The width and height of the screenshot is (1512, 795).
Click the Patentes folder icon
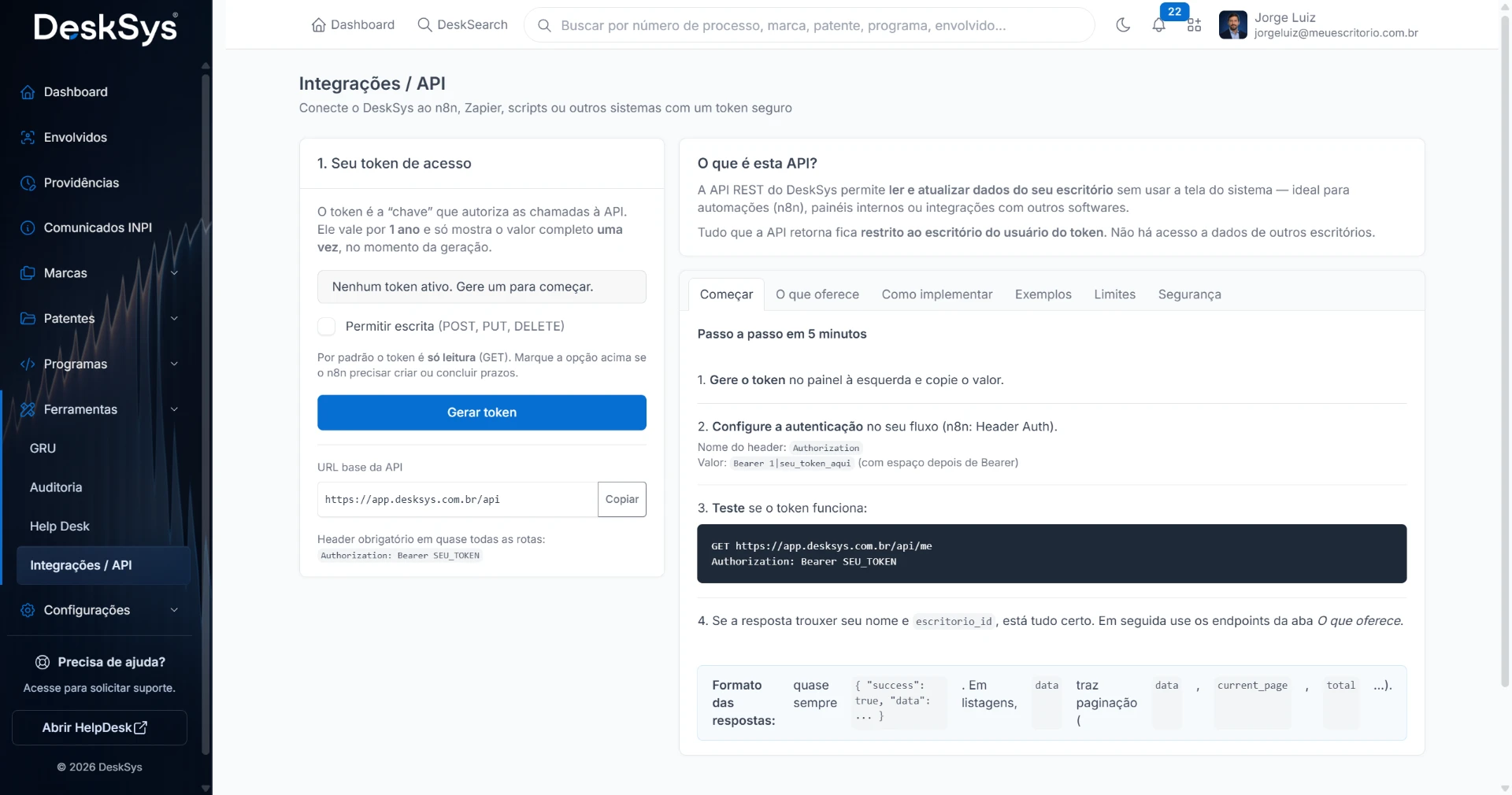point(28,319)
